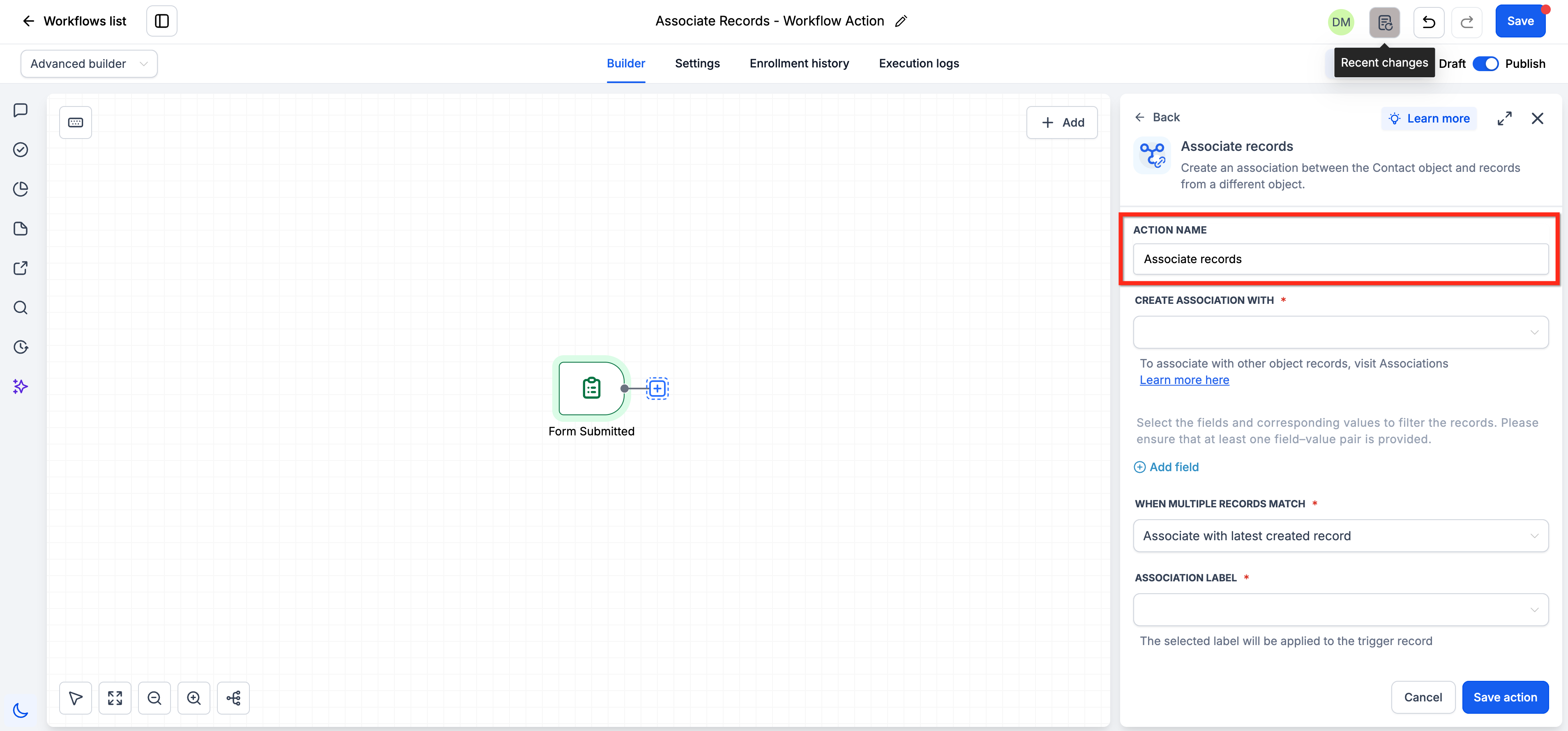Click the Form Submitted label
The height and width of the screenshot is (731, 1568).
(591, 431)
